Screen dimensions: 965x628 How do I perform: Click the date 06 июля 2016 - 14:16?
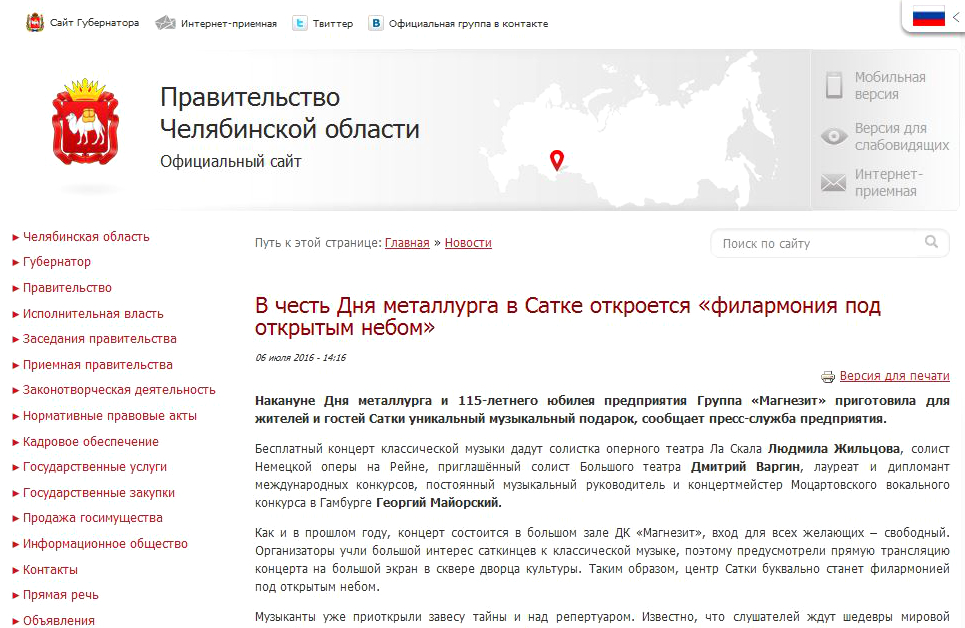[300, 358]
